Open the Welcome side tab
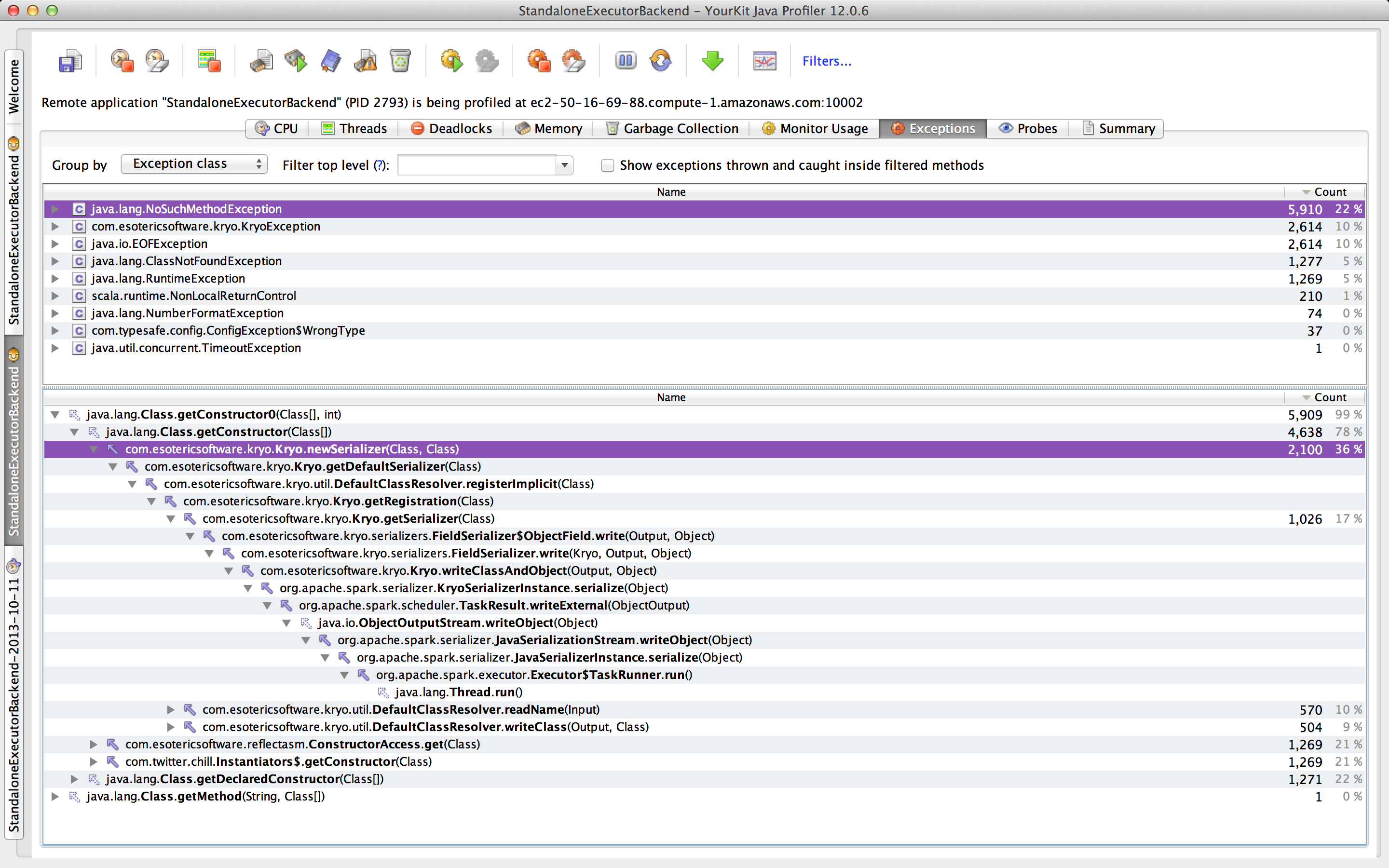This screenshot has width=1389, height=868. [14, 86]
